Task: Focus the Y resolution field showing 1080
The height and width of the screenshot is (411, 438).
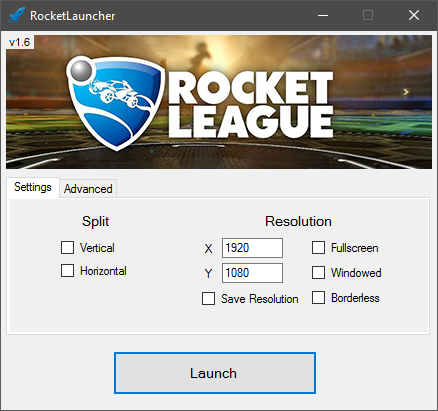Action: (x=252, y=273)
